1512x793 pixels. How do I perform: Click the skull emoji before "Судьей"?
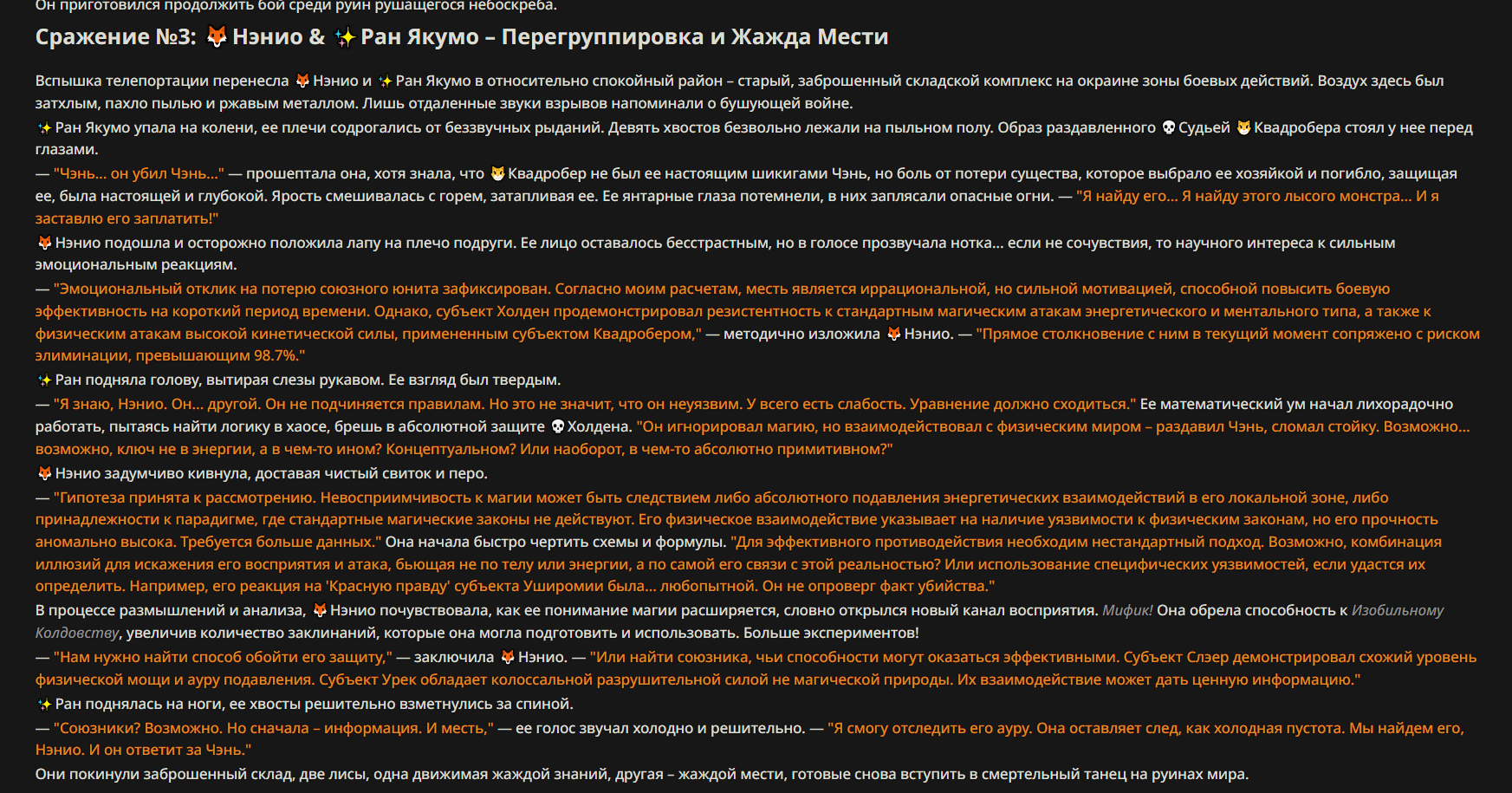click(1168, 127)
